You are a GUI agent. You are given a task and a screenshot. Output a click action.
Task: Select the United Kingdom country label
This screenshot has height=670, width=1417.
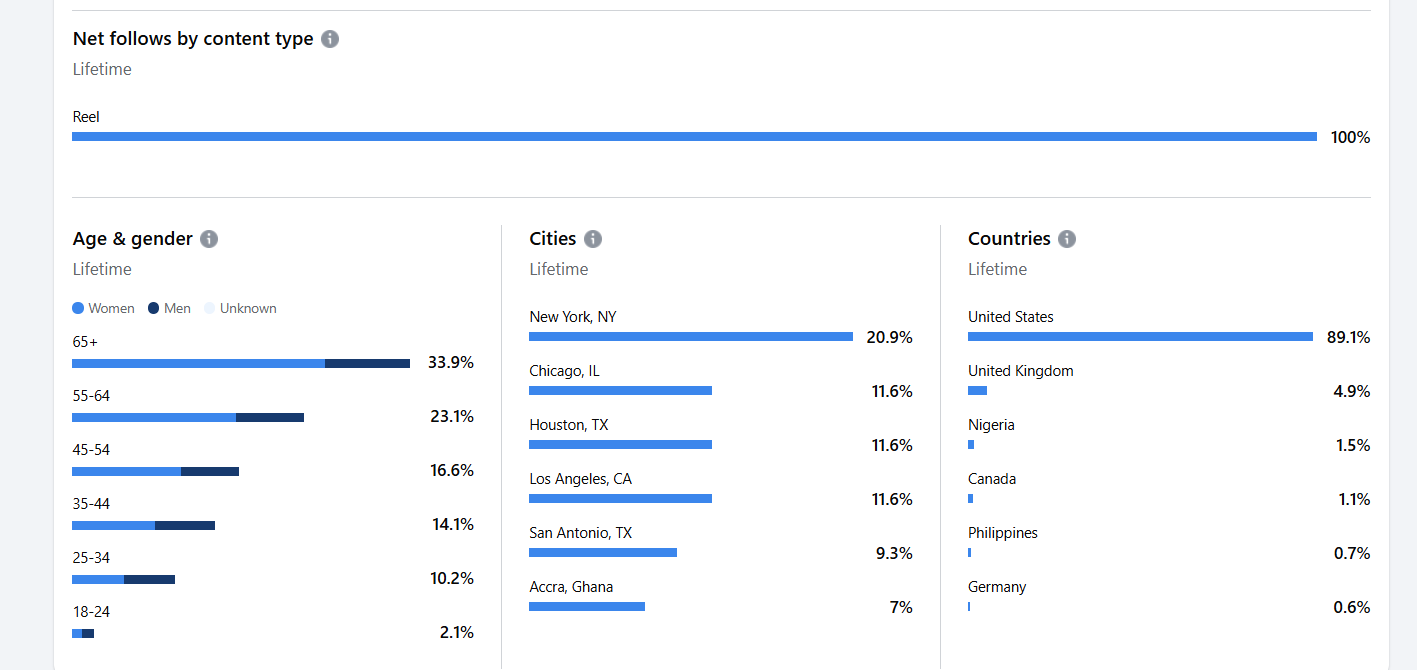click(1020, 371)
